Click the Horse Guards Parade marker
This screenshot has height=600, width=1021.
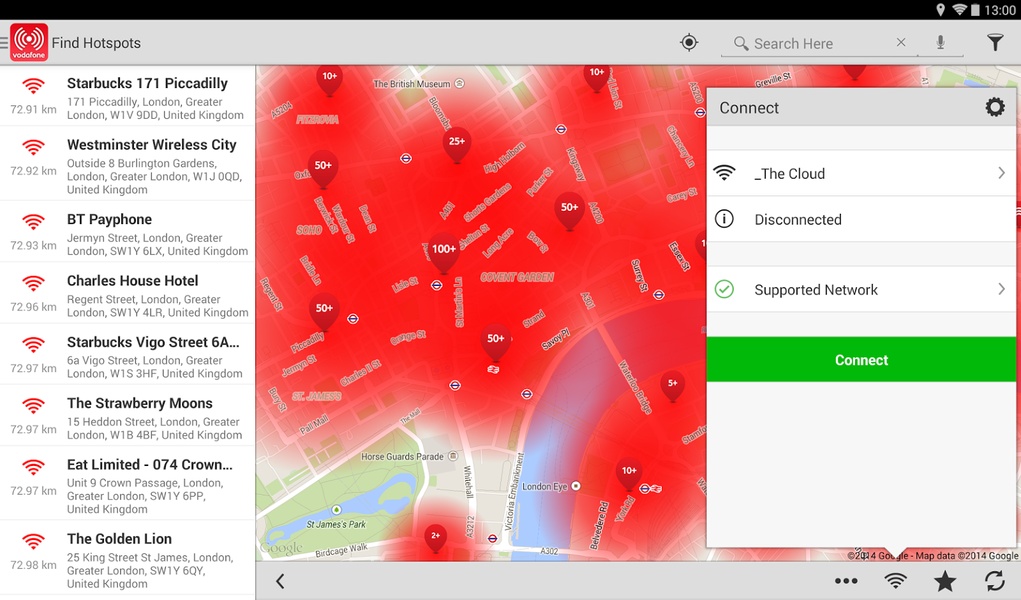453,456
